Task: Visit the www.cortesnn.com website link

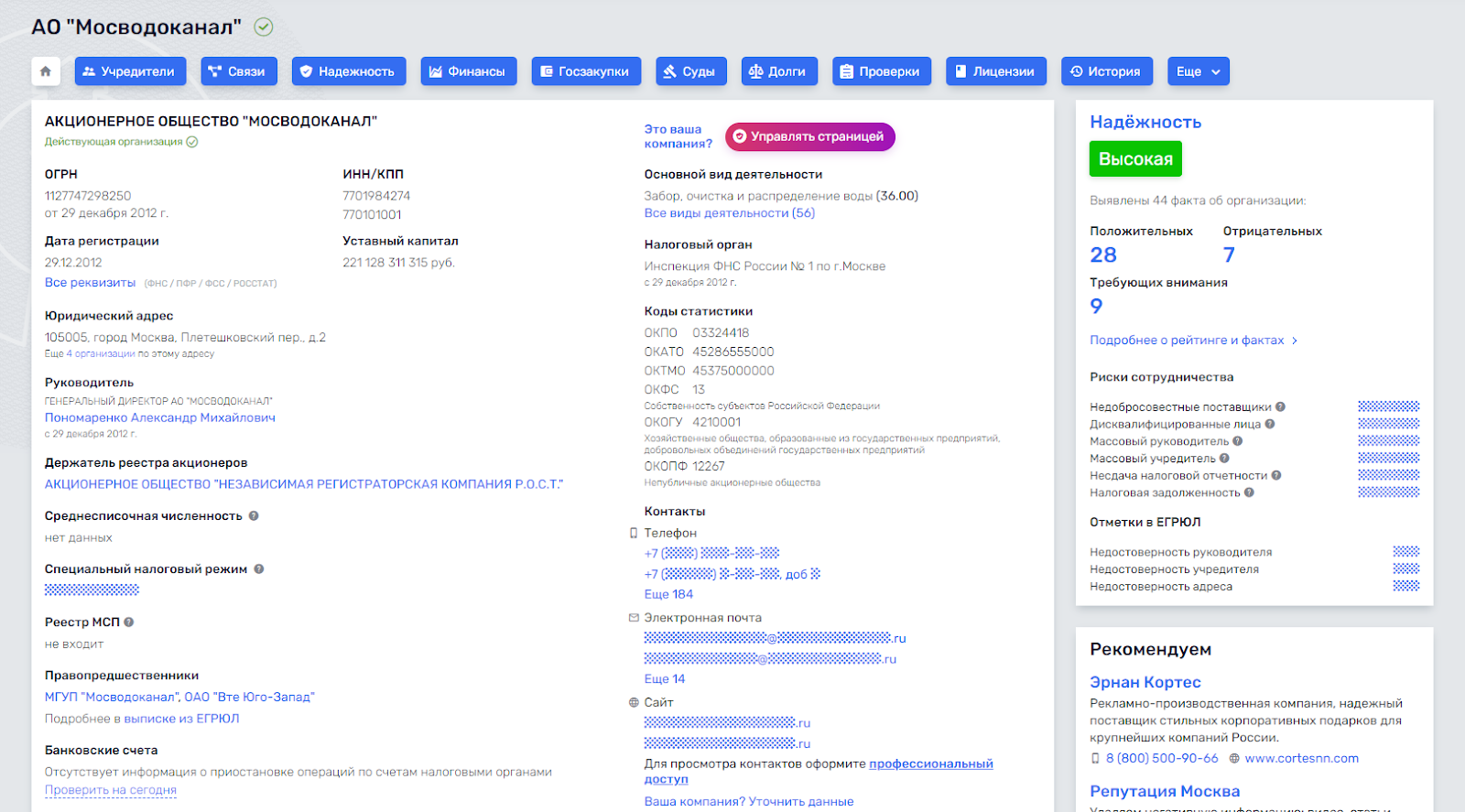Action: click(1302, 759)
